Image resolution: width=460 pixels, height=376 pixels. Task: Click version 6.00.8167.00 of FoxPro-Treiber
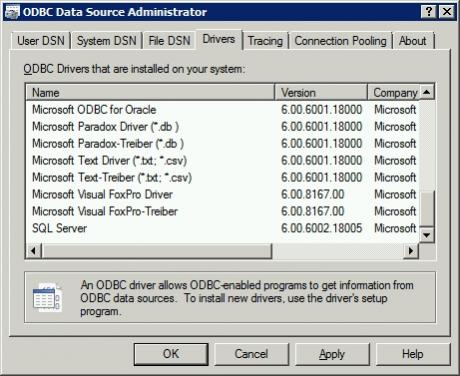312,212
